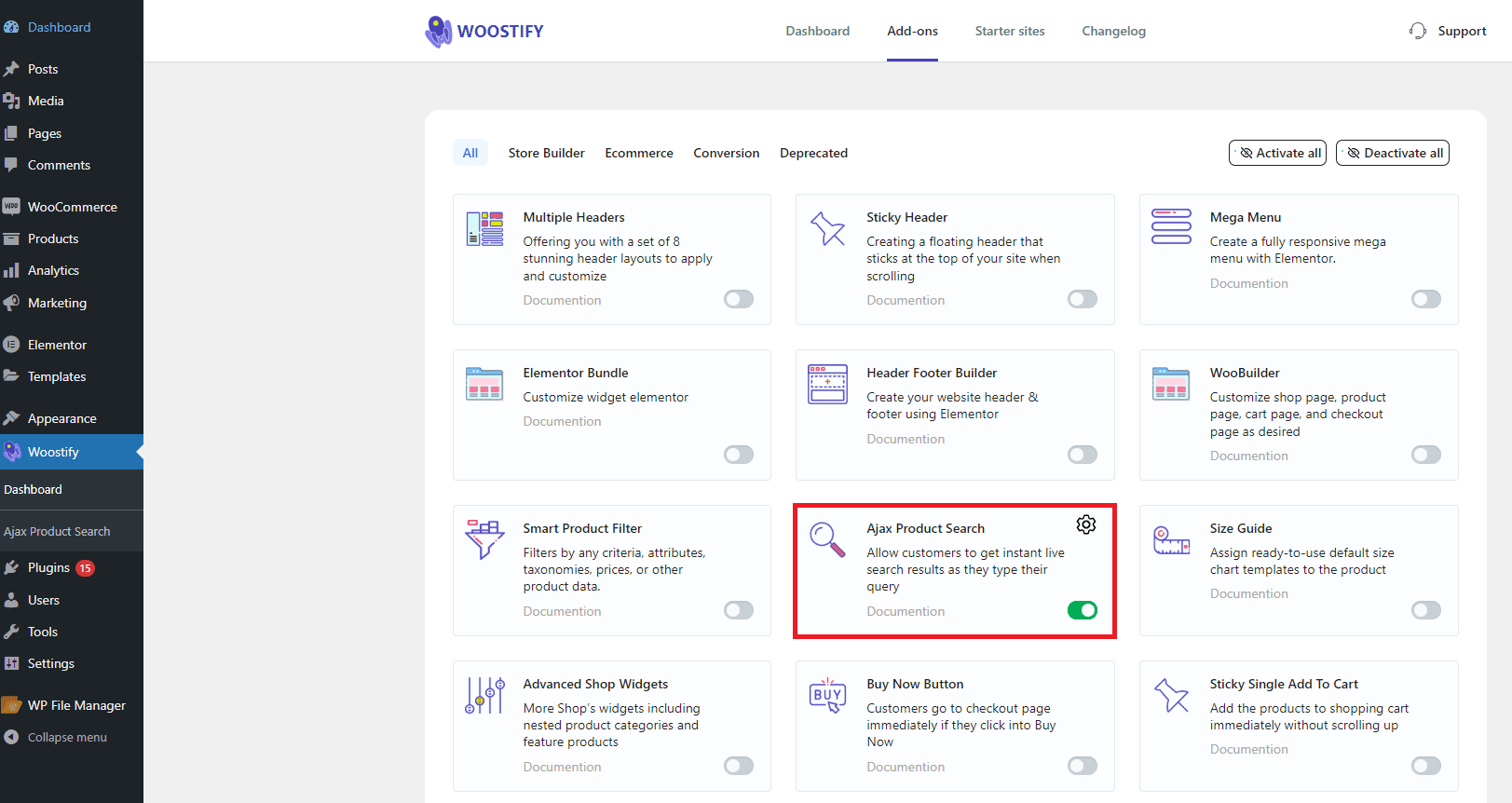Click the Size Guide tape icon
The width and height of the screenshot is (1512, 803).
1171,539
